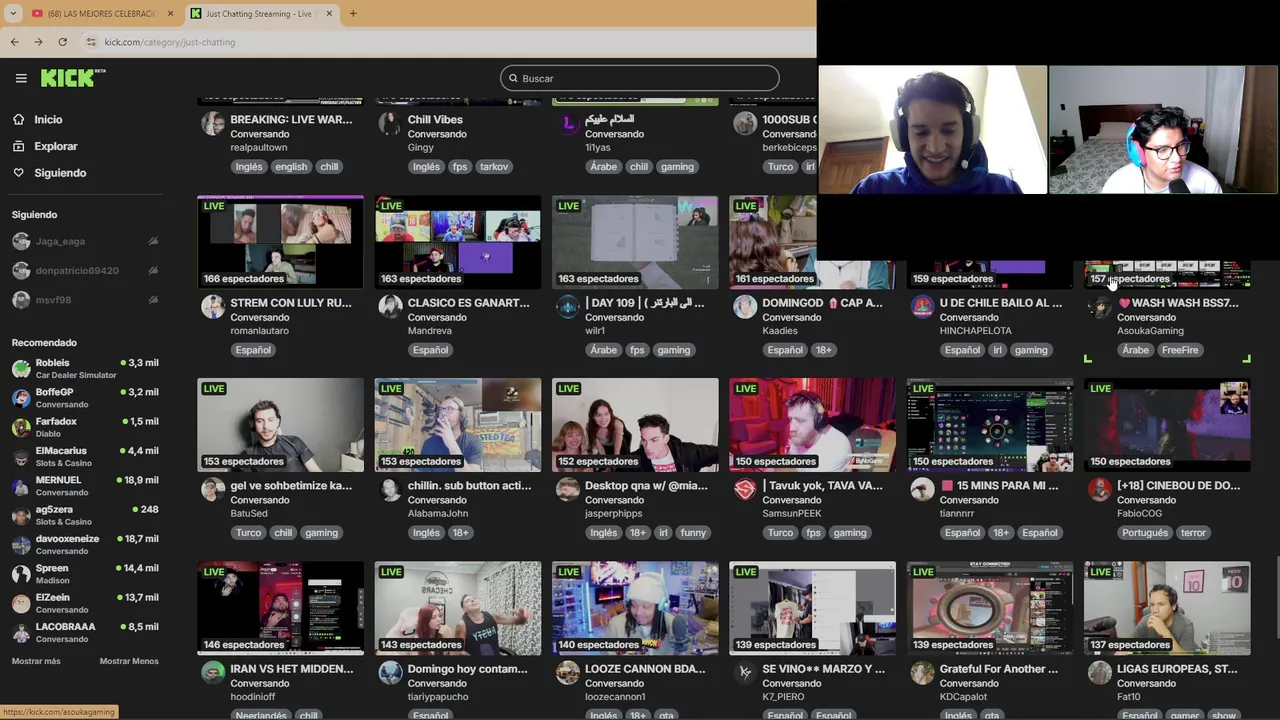Open STREM CON LULY stream thumbnail
The width and height of the screenshot is (1280, 720).
pos(281,242)
